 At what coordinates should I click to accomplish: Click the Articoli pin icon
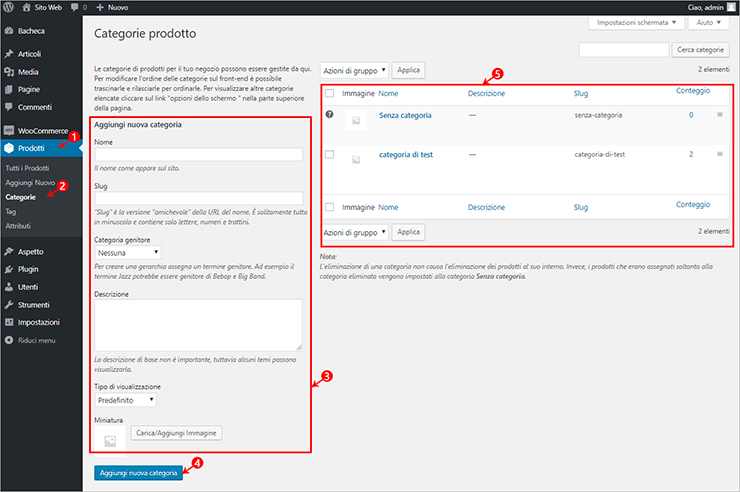pos(8,54)
